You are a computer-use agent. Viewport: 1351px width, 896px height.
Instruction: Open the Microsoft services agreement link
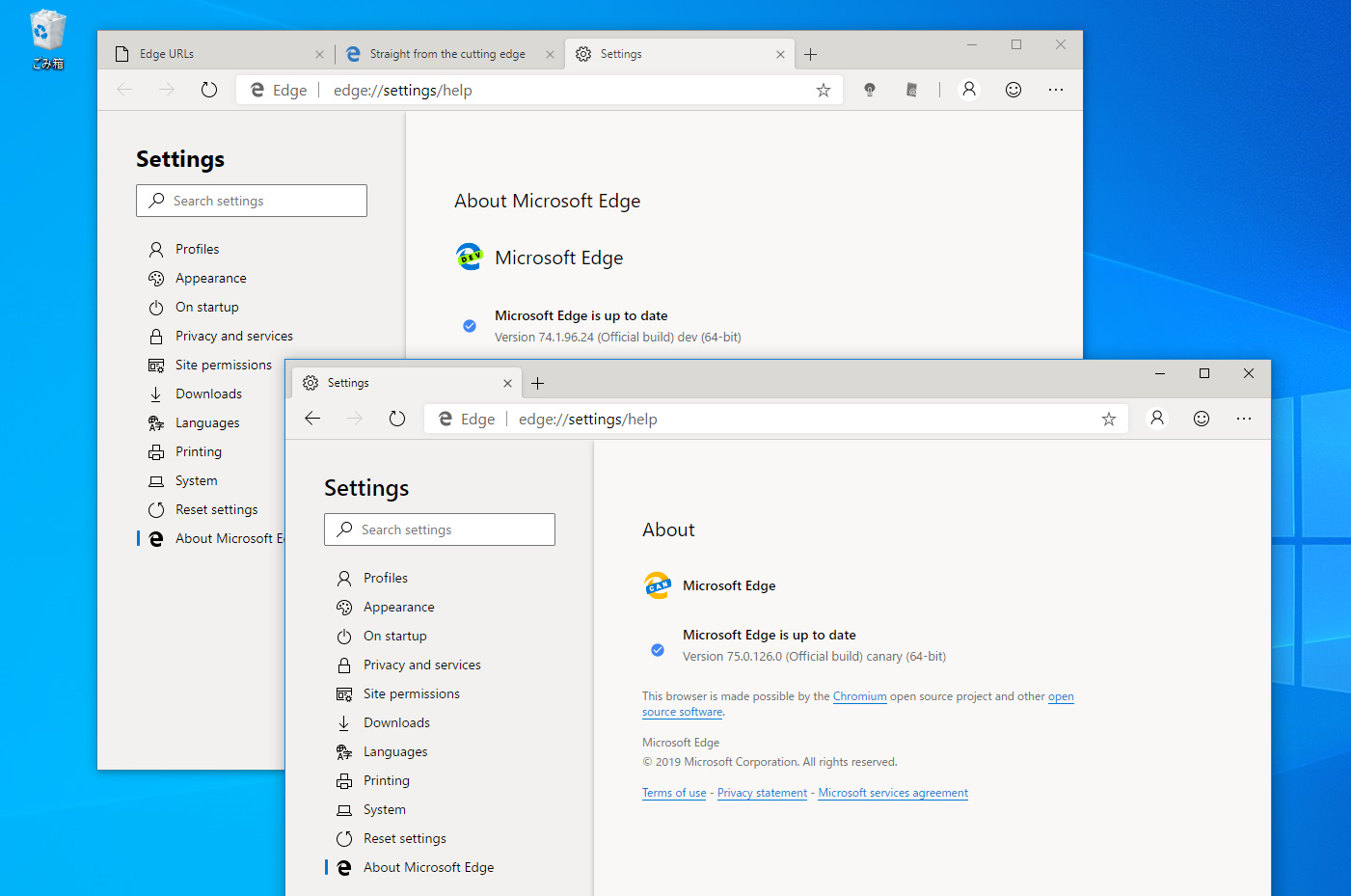pyautogui.click(x=893, y=793)
